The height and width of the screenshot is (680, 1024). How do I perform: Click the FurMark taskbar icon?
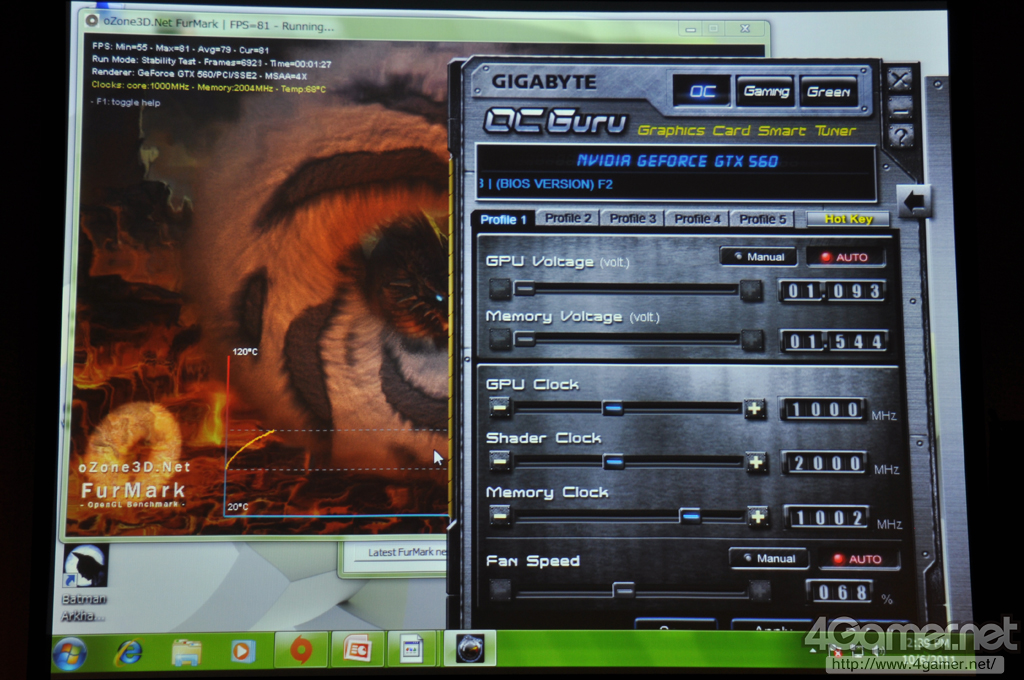click(x=301, y=651)
